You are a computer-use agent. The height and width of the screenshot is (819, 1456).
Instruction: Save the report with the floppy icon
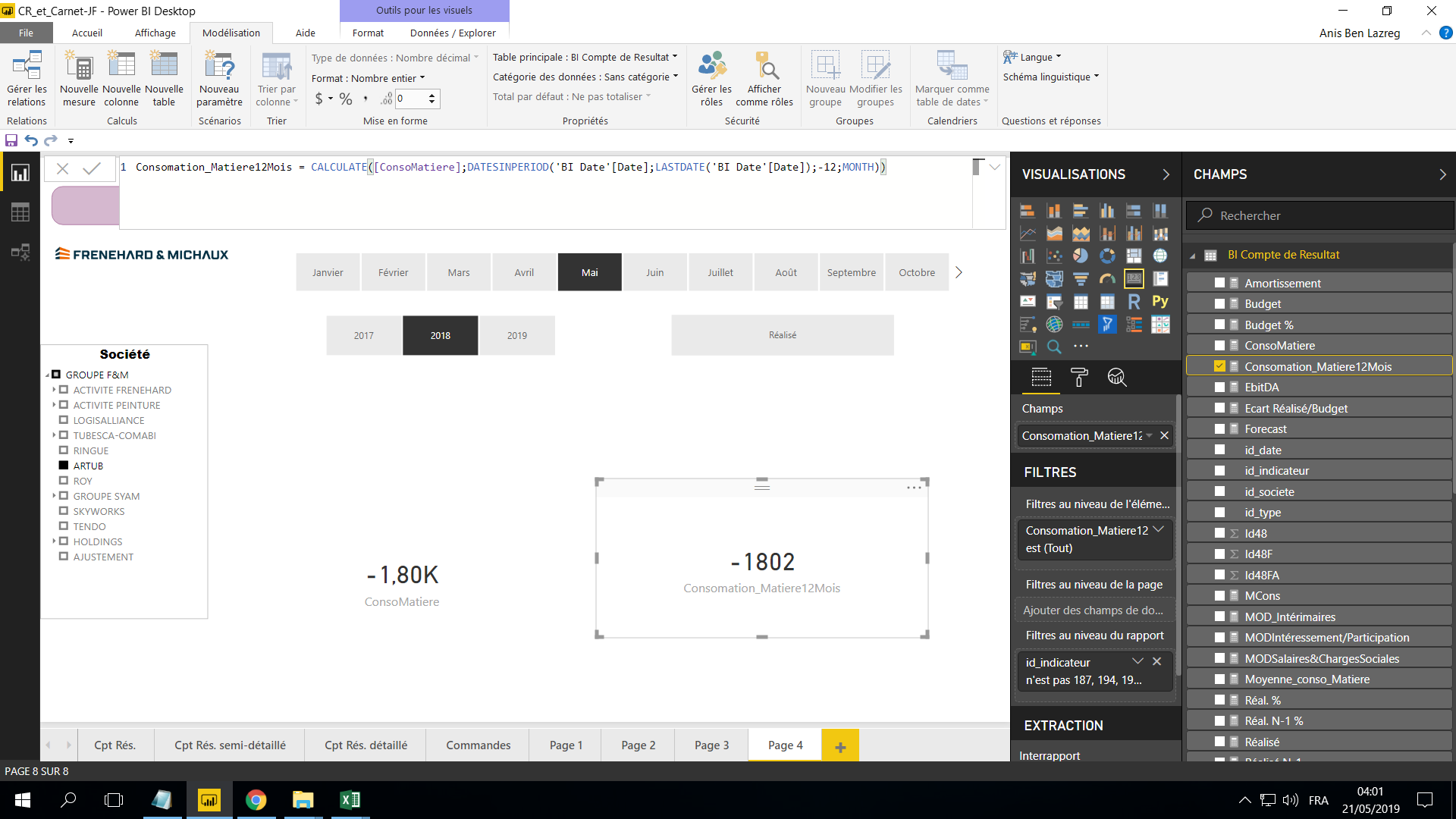(x=11, y=140)
